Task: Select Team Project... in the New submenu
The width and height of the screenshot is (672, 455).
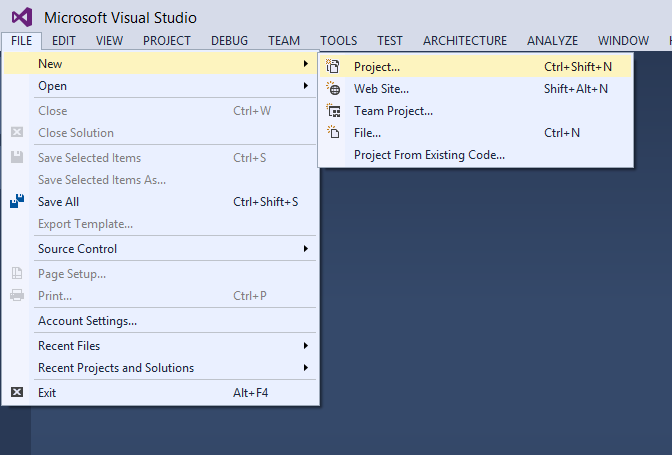Action: (x=476, y=111)
